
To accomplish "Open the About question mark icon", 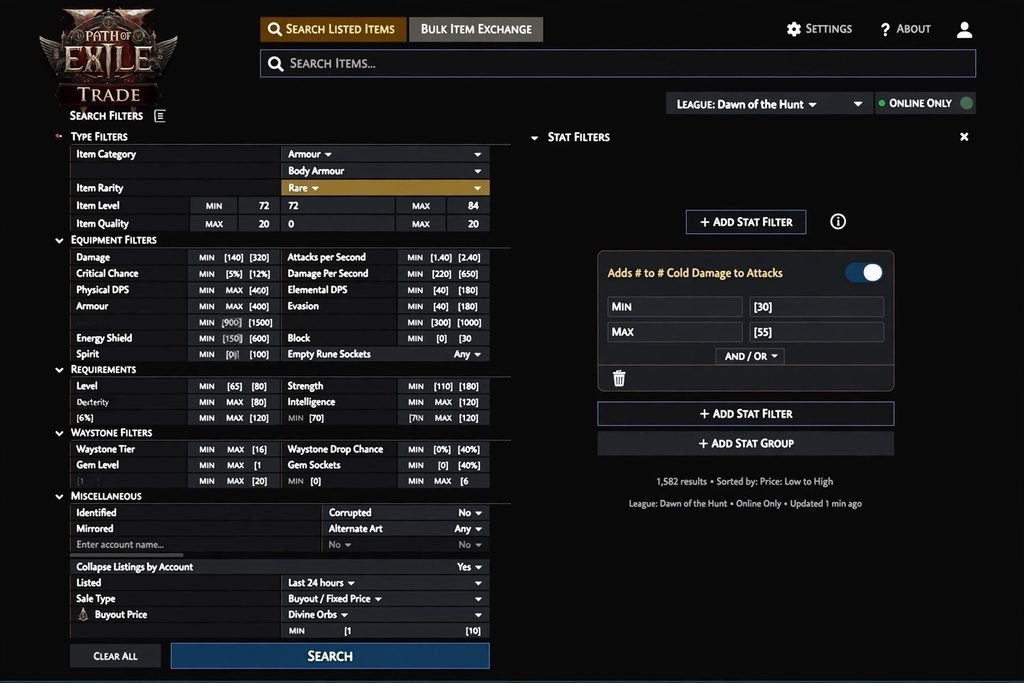I will 885,29.
